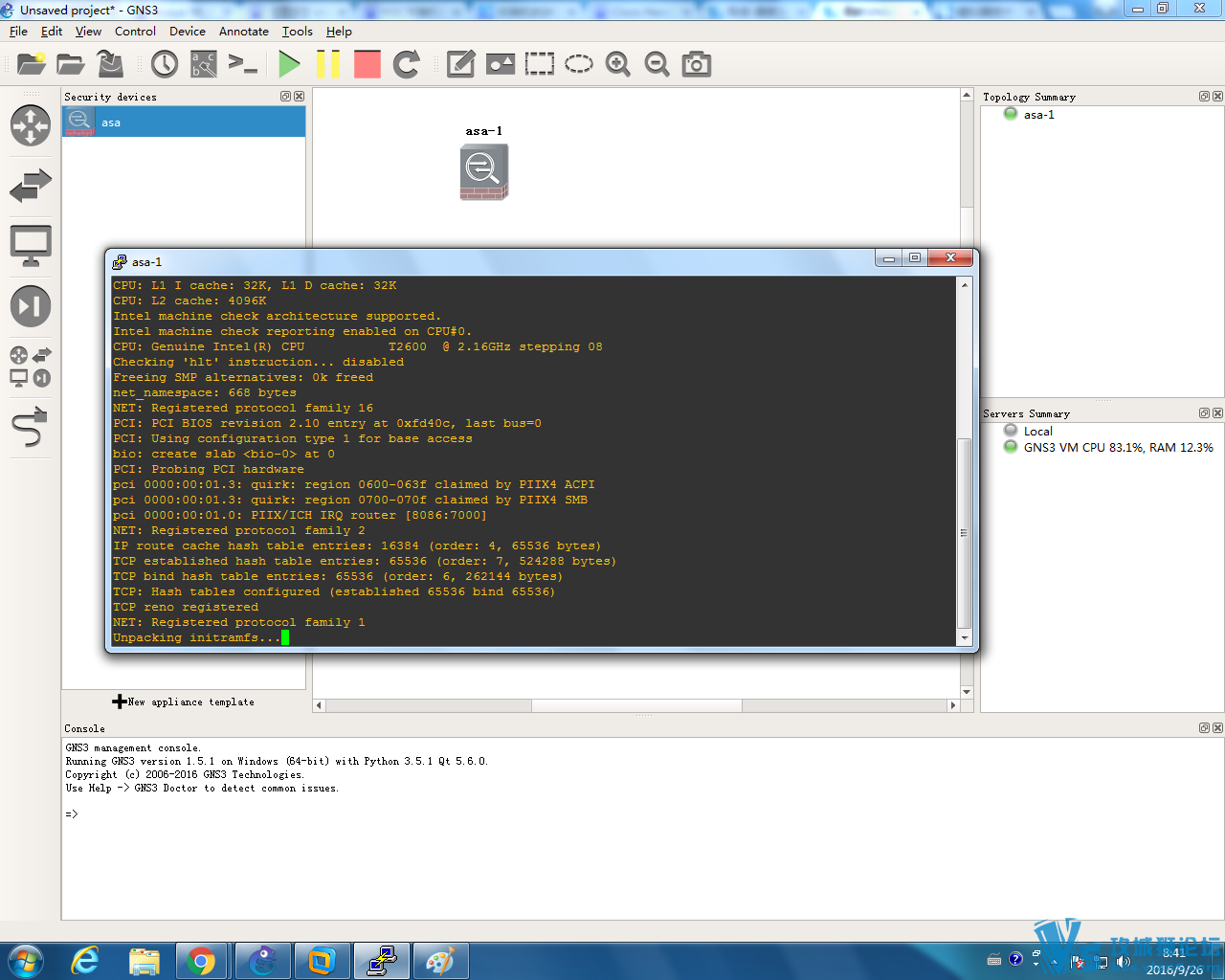Screen dimensions: 1225x980
Task: Take a screenshot with camera icon
Action: pyautogui.click(x=697, y=64)
